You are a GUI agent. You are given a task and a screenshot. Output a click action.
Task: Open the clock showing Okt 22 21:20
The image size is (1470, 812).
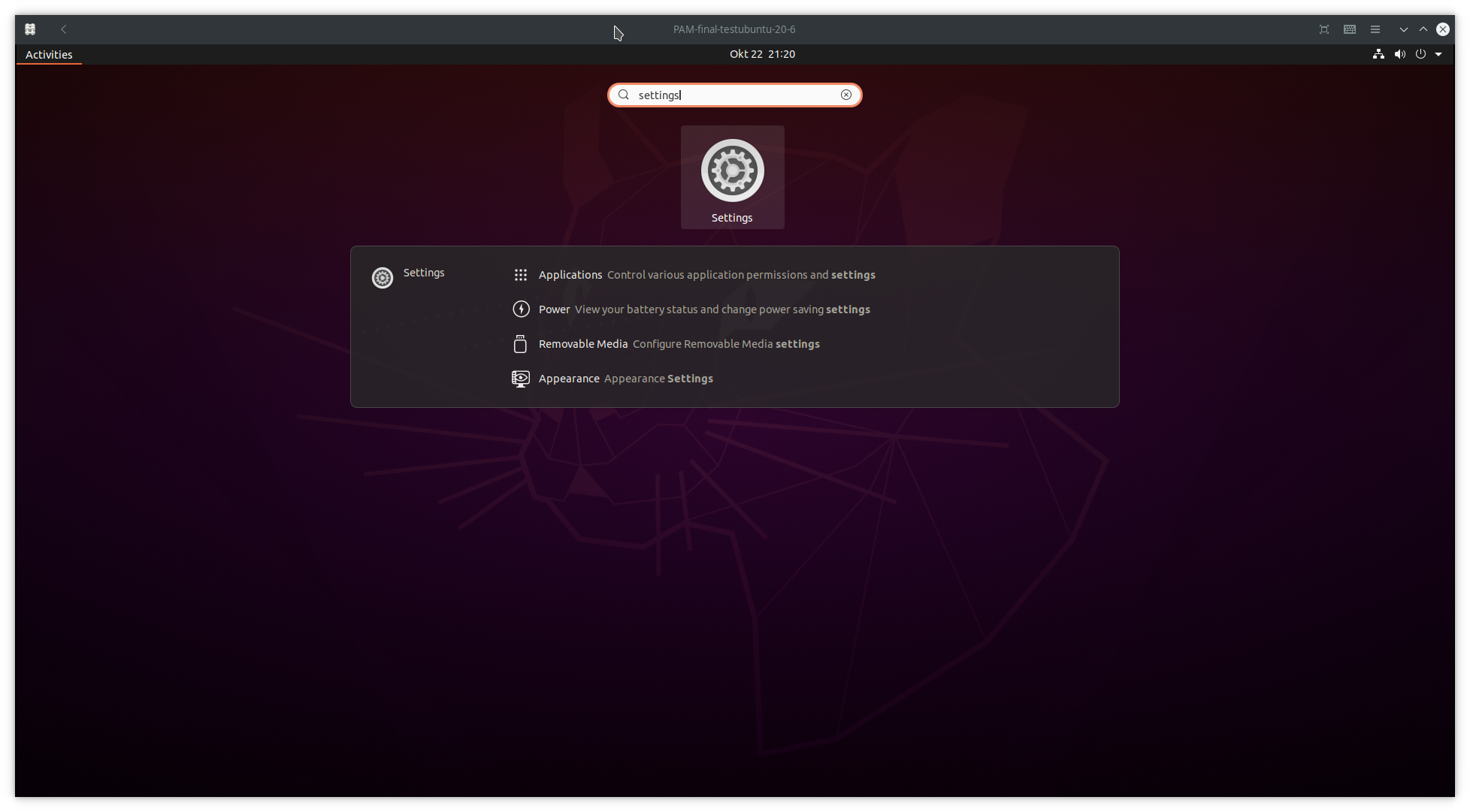tap(762, 54)
